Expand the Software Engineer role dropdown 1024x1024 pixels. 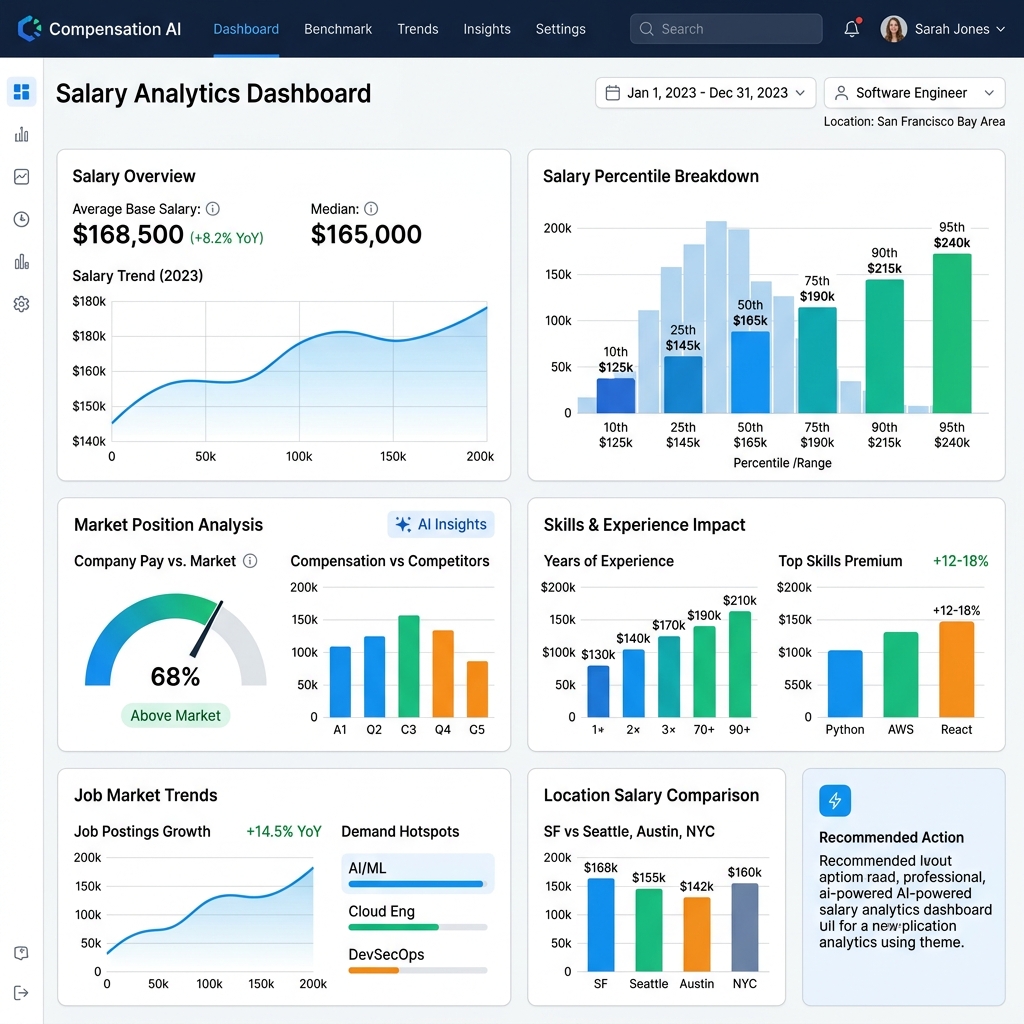pyautogui.click(x=914, y=93)
